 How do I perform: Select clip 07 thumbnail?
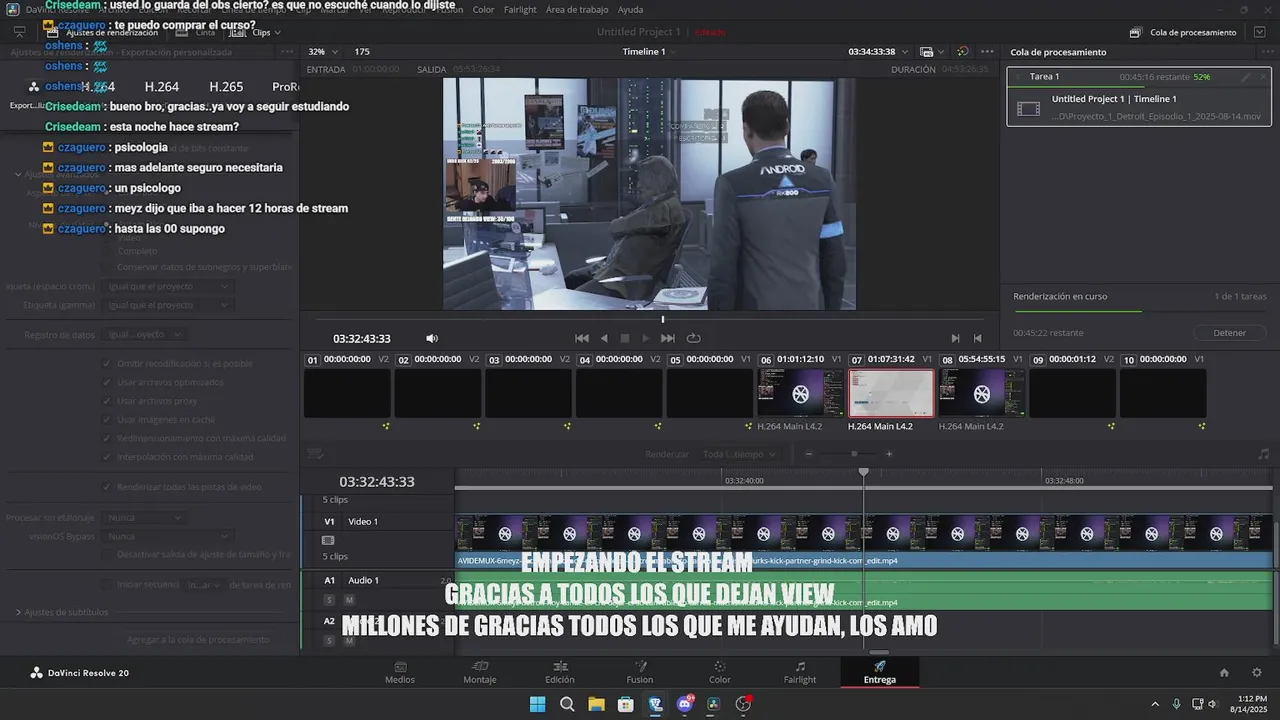891,393
